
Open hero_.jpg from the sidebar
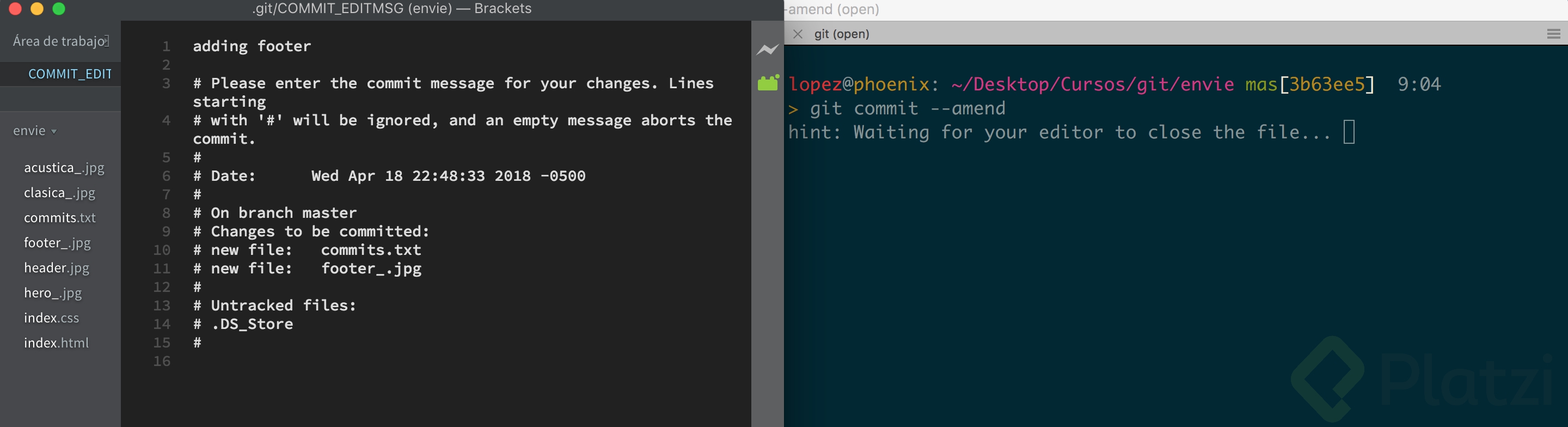tap(53, 293)
